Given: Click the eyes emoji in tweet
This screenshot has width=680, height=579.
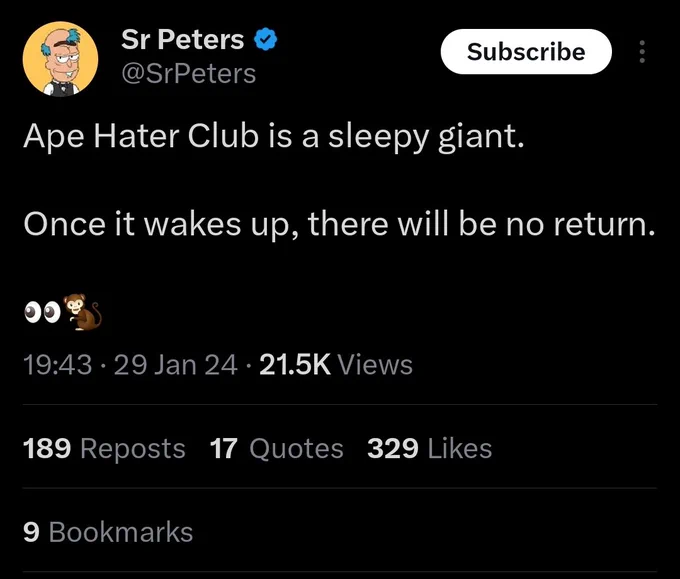Looking at the screenshot, I should point(42,313).
